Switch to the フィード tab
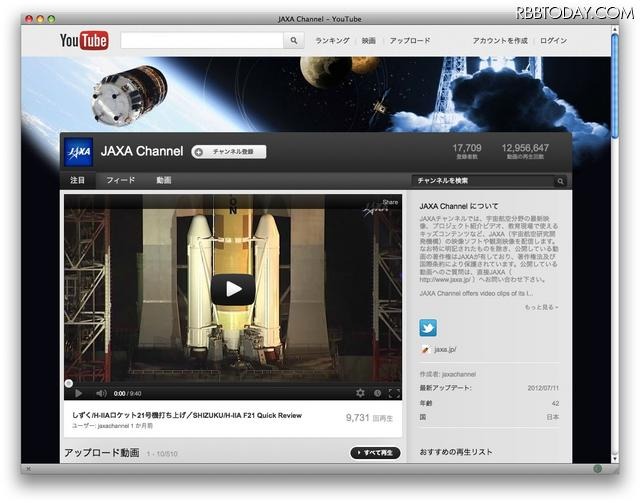The image size is (640, 503). pyautogui.click(x=121, y=180)
